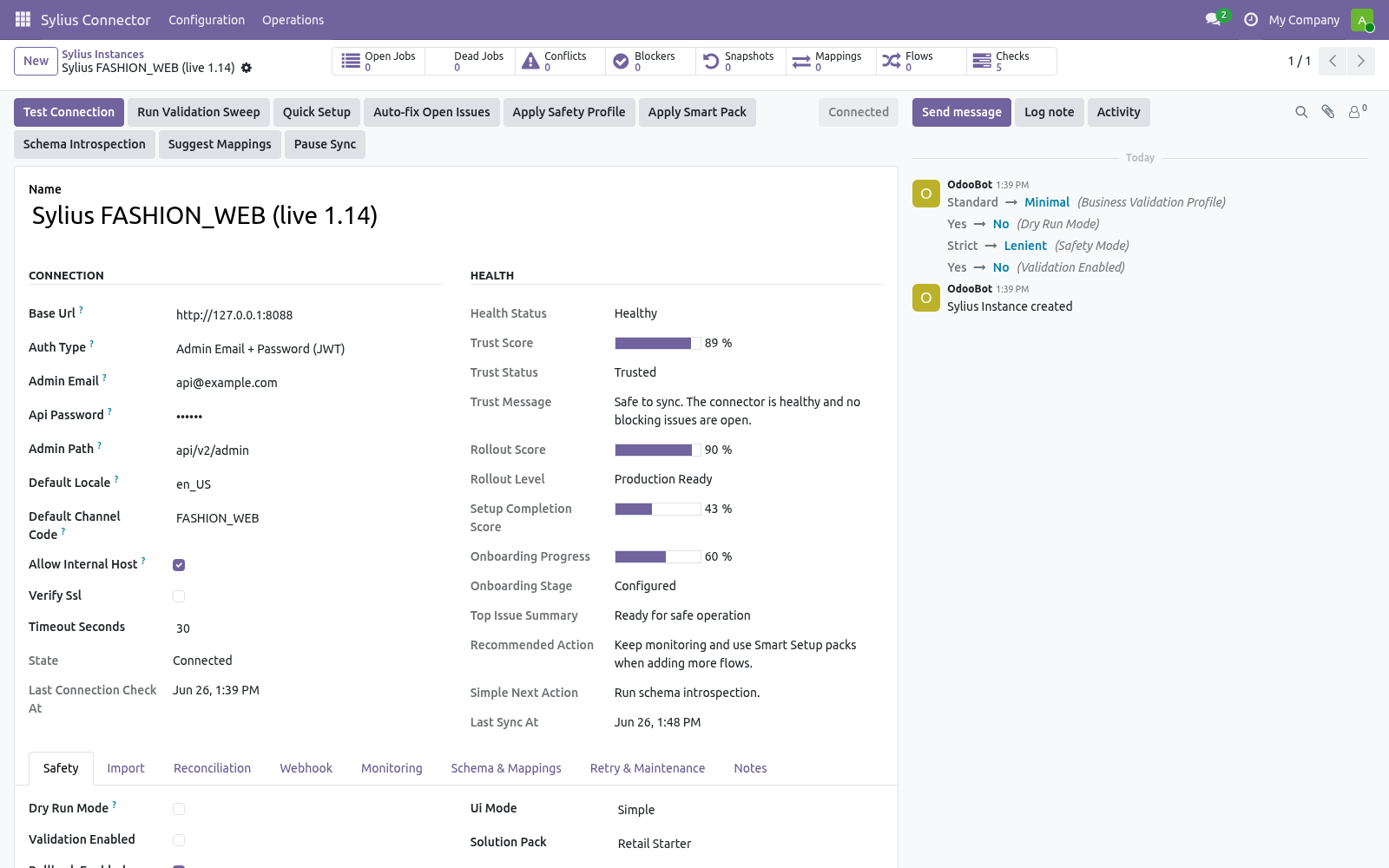Screen dimensions: 1389x868
Task: Open the conversations chat icon
Action: (1213, 19)
